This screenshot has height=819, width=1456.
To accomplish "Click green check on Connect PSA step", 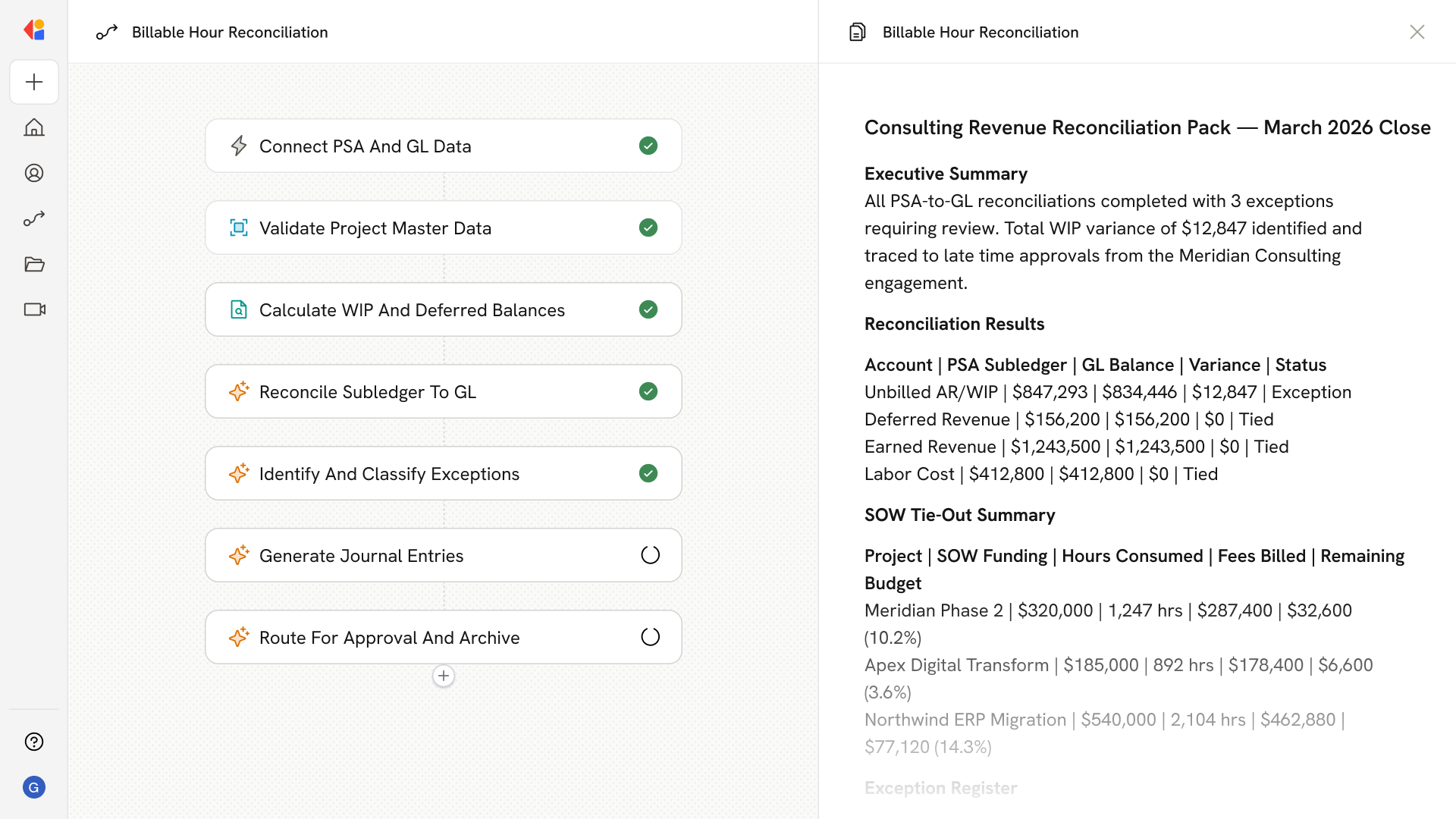I will [648, 146].
